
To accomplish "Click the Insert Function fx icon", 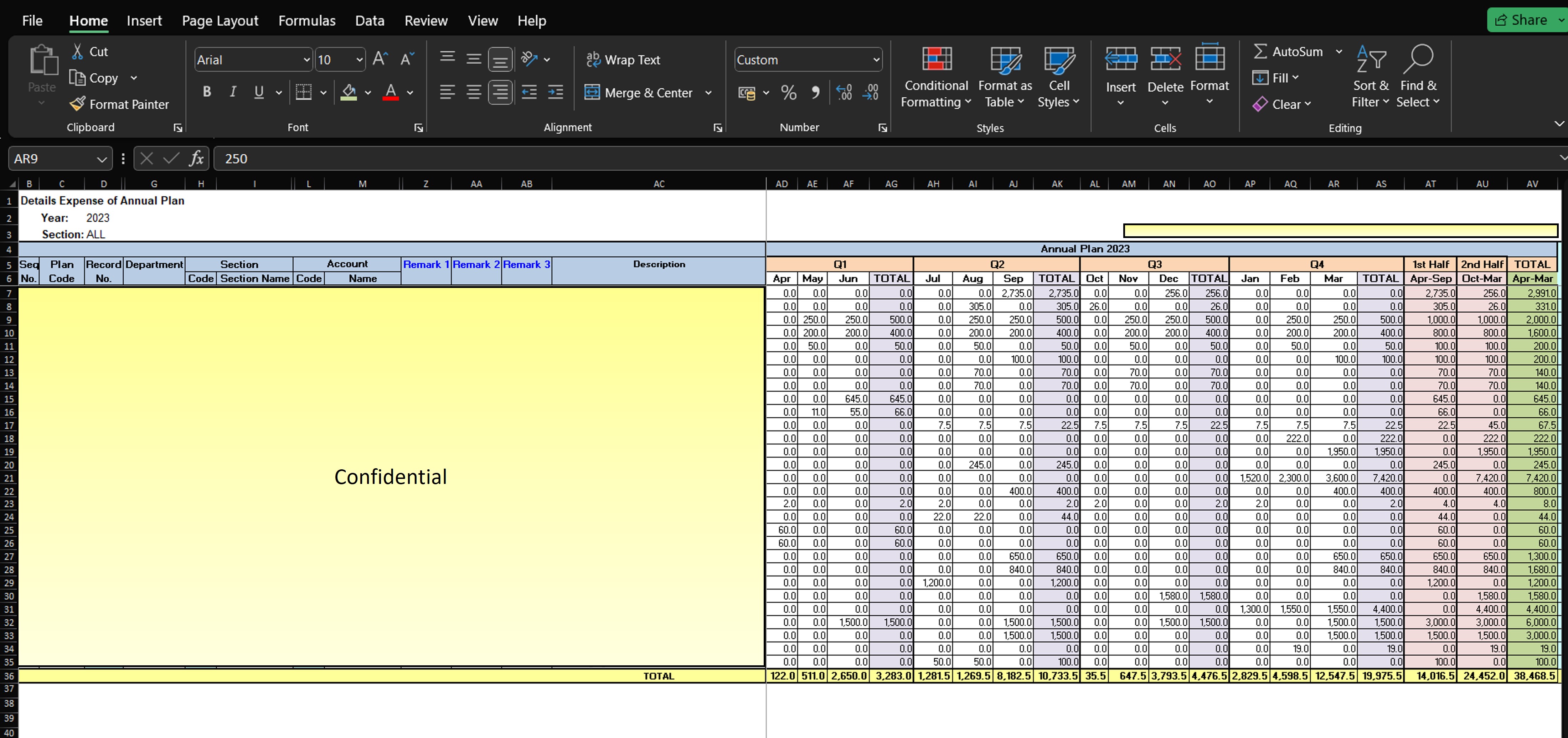I will coord(196,159).
